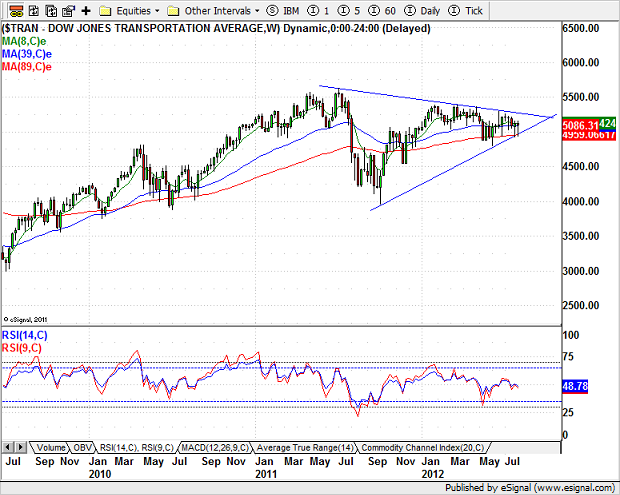Click the plus crosshair icon
This screenshot has height=495, width=620.
pos(85,11)
